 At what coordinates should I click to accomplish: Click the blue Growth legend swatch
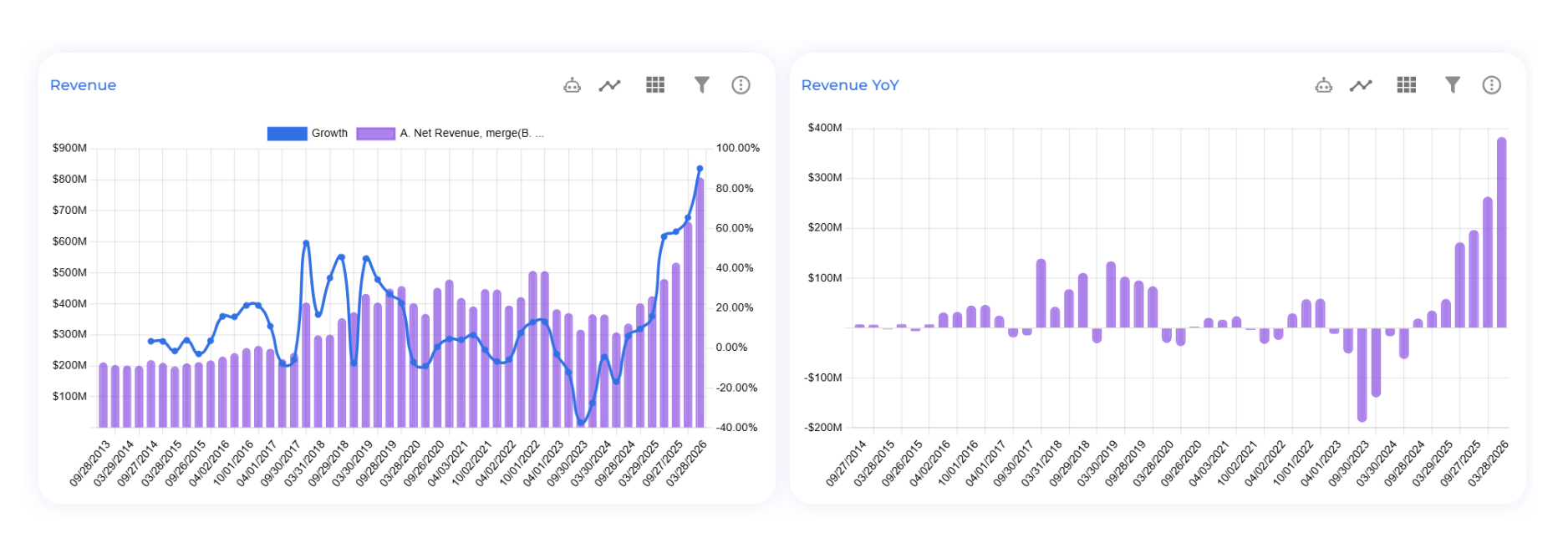pos(287,134)
